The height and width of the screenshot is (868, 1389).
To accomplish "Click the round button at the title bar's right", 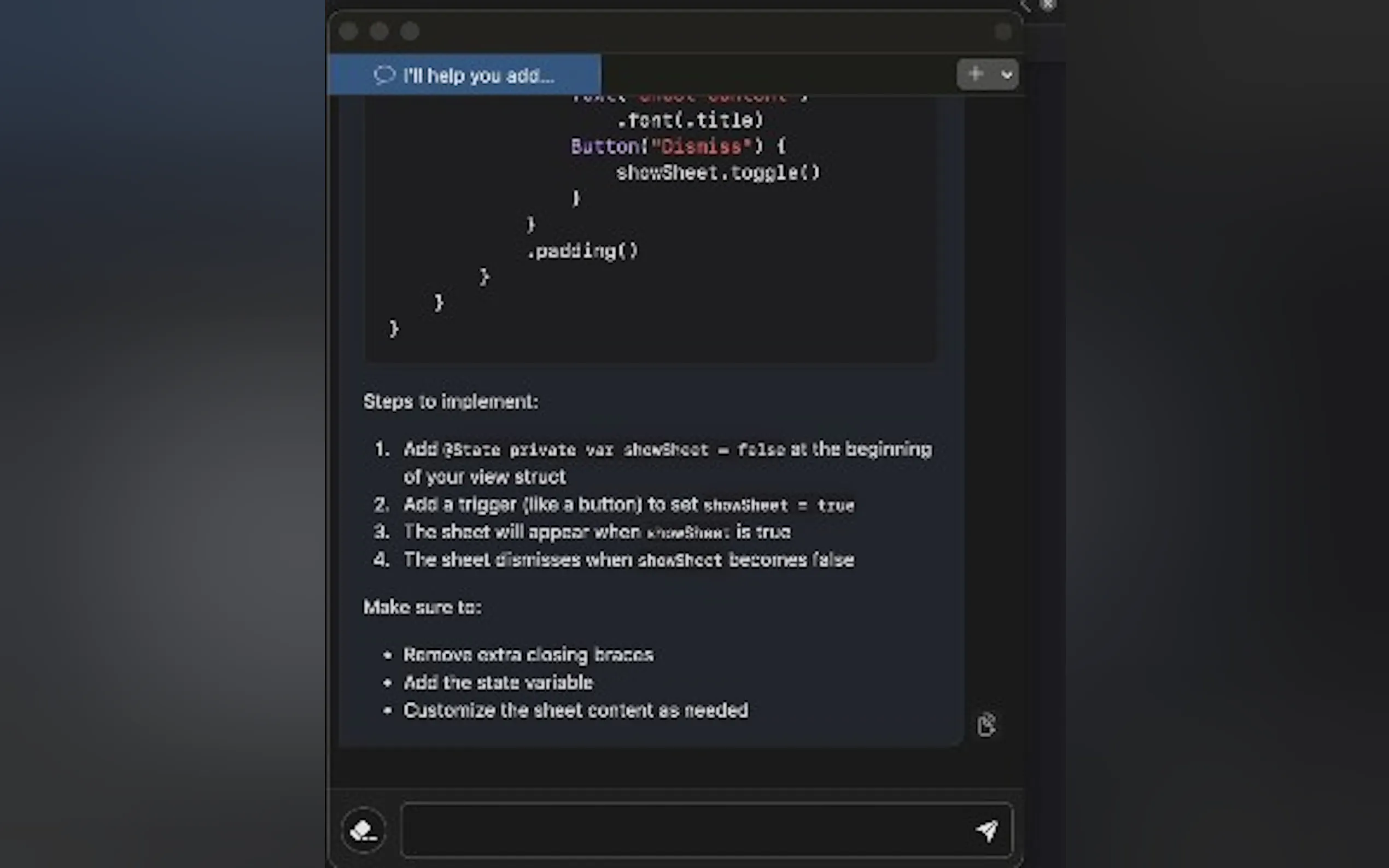I will 1002,32.
